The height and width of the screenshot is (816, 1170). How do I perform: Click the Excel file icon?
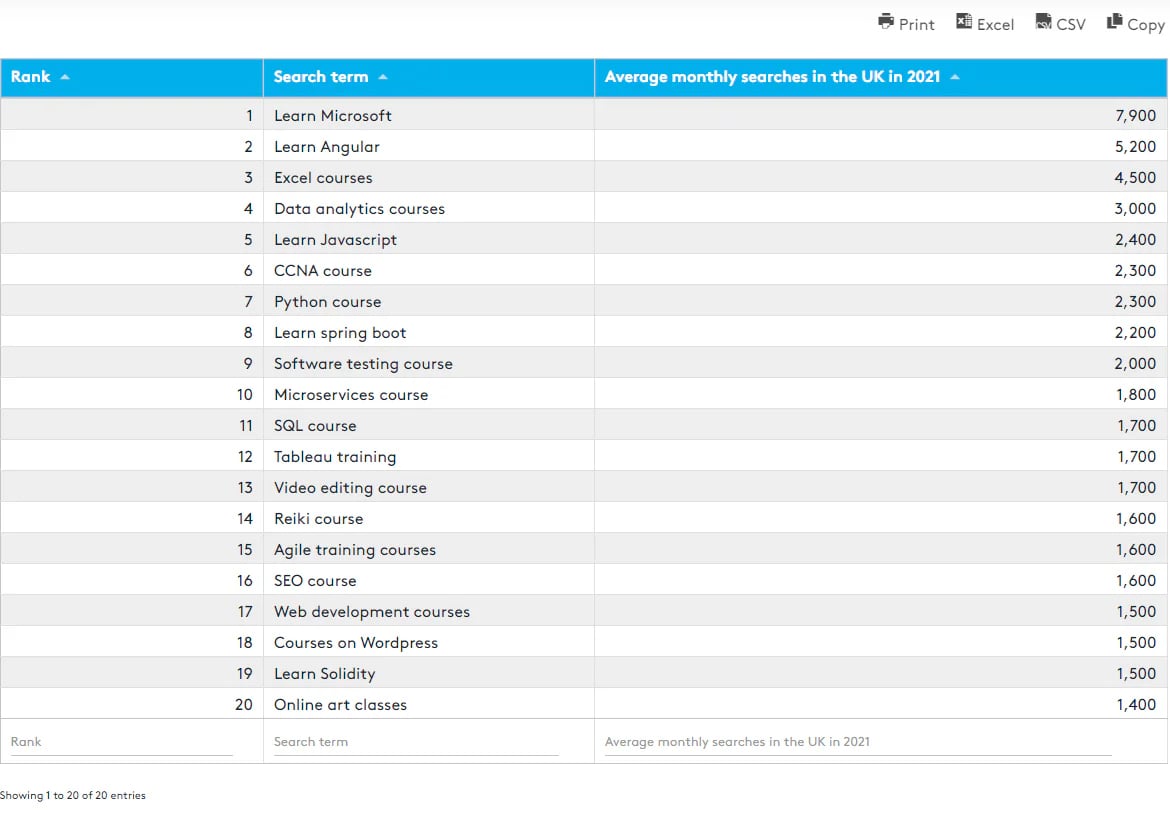(964, 22)
